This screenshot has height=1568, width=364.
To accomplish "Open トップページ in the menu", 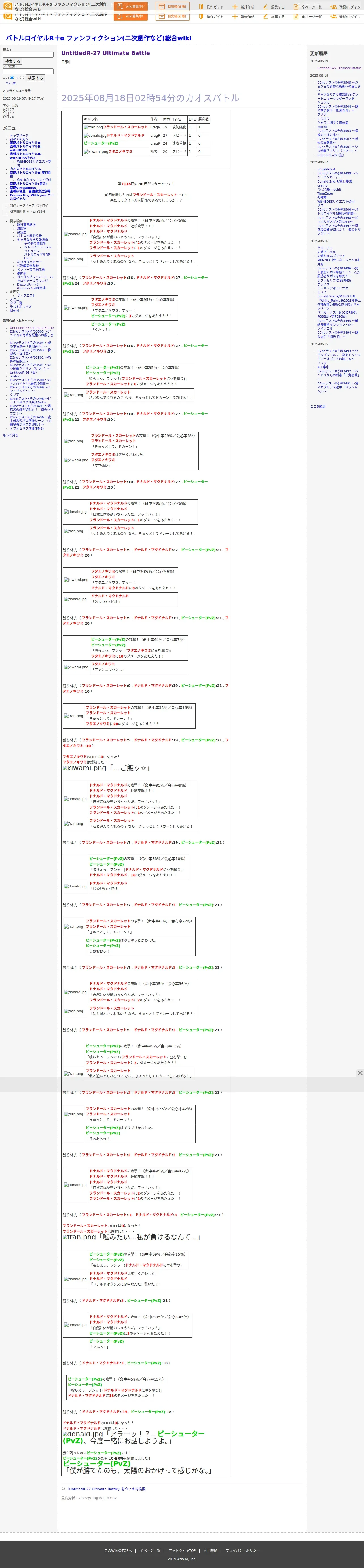I will click(19, 135).
